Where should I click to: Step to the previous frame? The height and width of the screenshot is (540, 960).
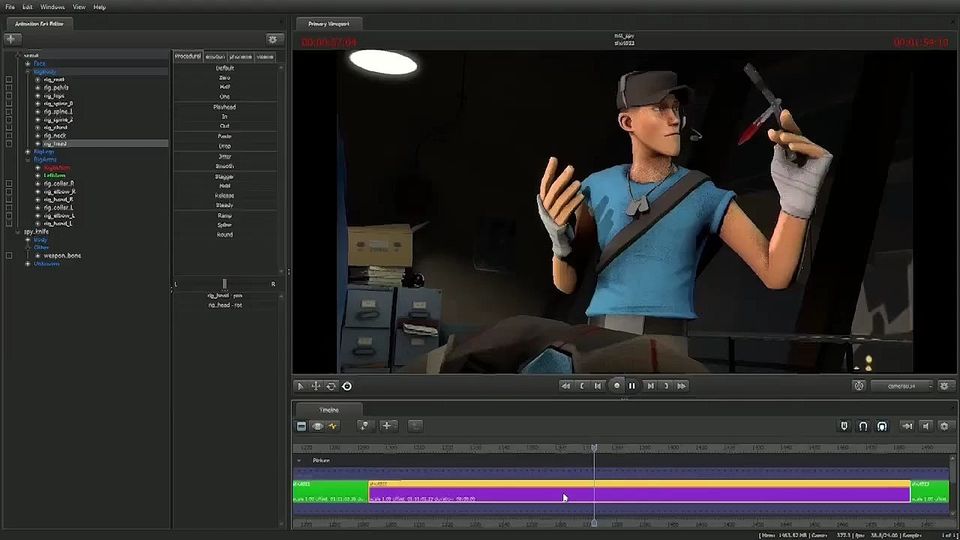(x=598, y=386)
